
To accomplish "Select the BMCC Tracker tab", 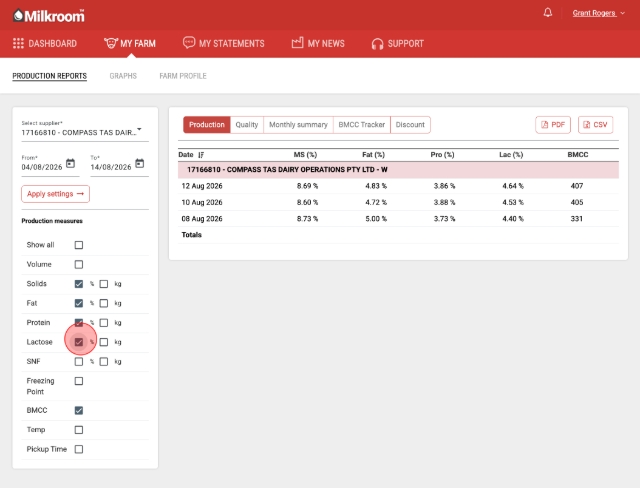I will click(x=362, y=125).
